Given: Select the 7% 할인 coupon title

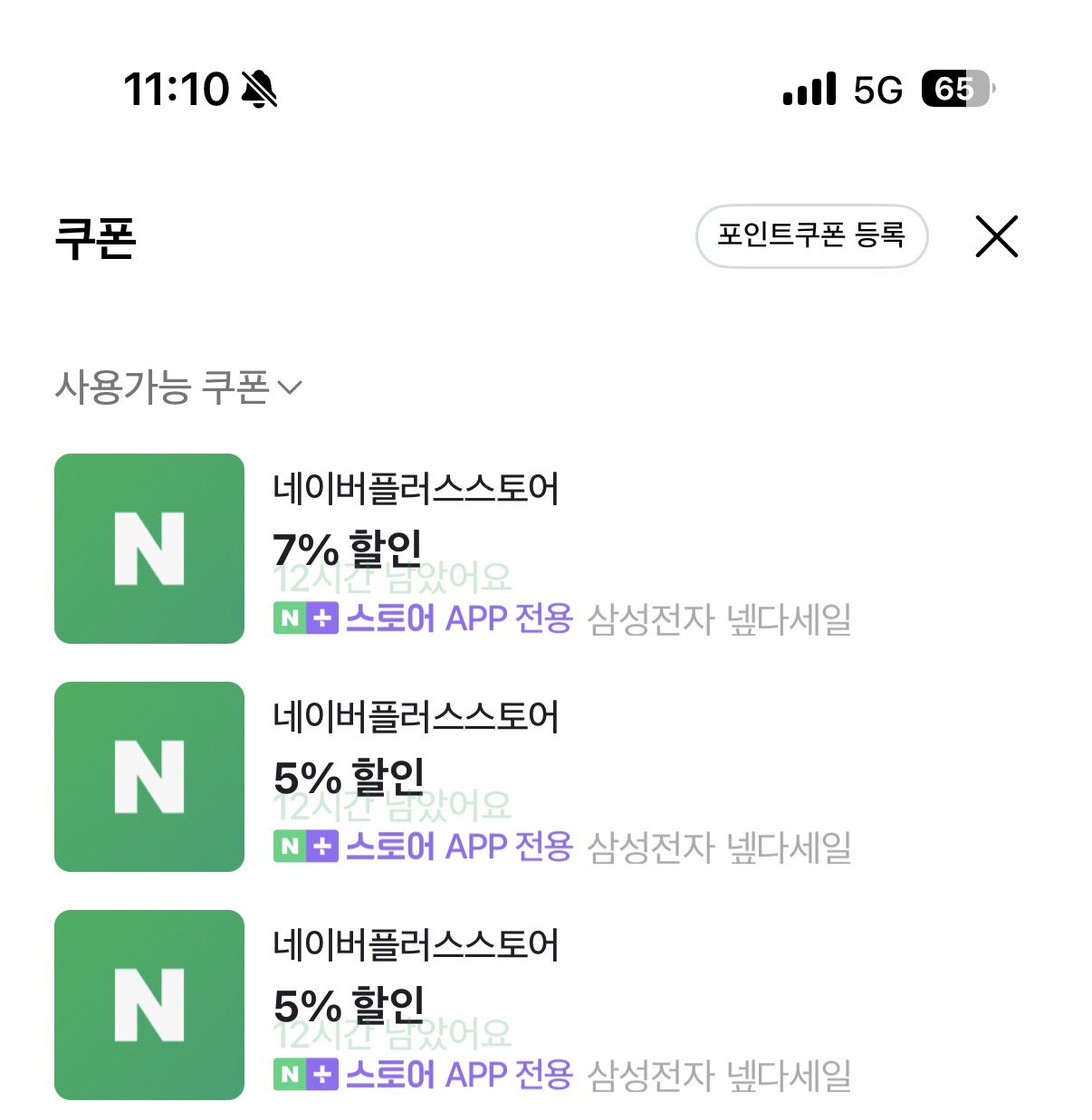Looking at the screenshot, I should coord(348,549).
